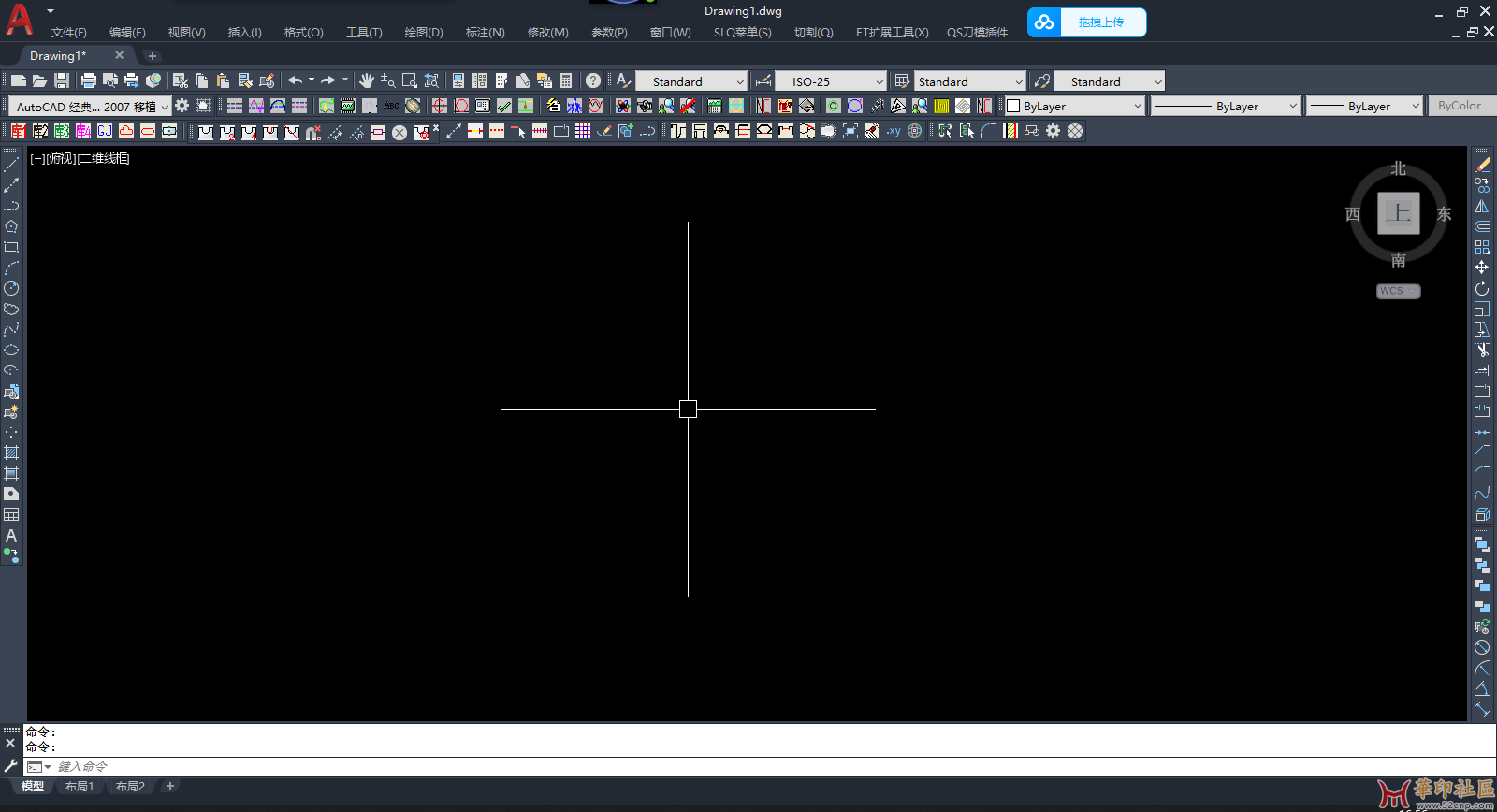Click the Open file icon
1497x812 pixels.
39,81
